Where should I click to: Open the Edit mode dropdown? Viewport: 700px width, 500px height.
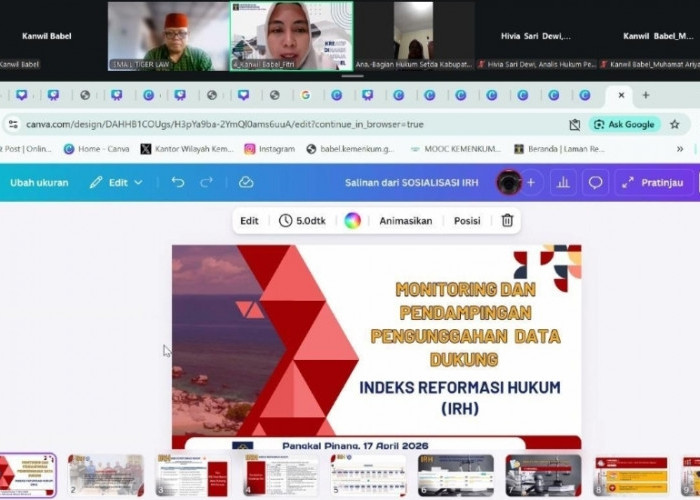[116, 182]
